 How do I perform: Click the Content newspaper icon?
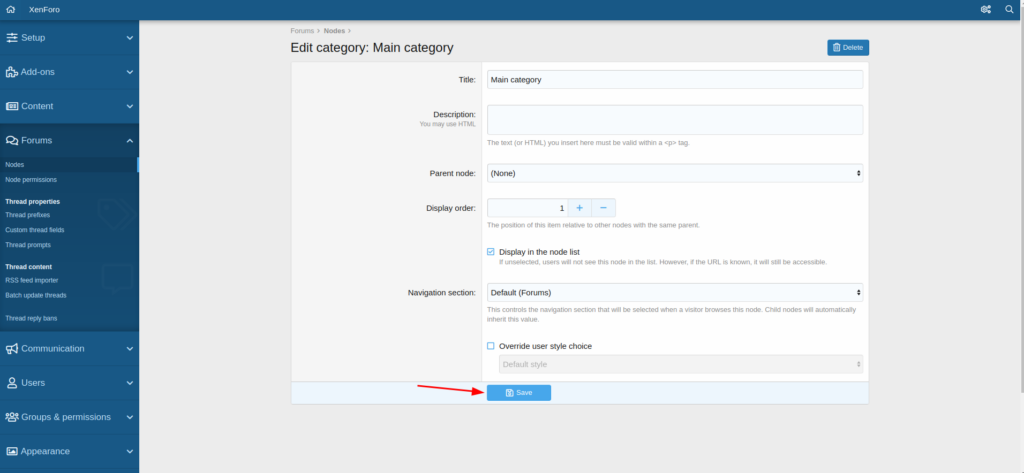(12, 106)
